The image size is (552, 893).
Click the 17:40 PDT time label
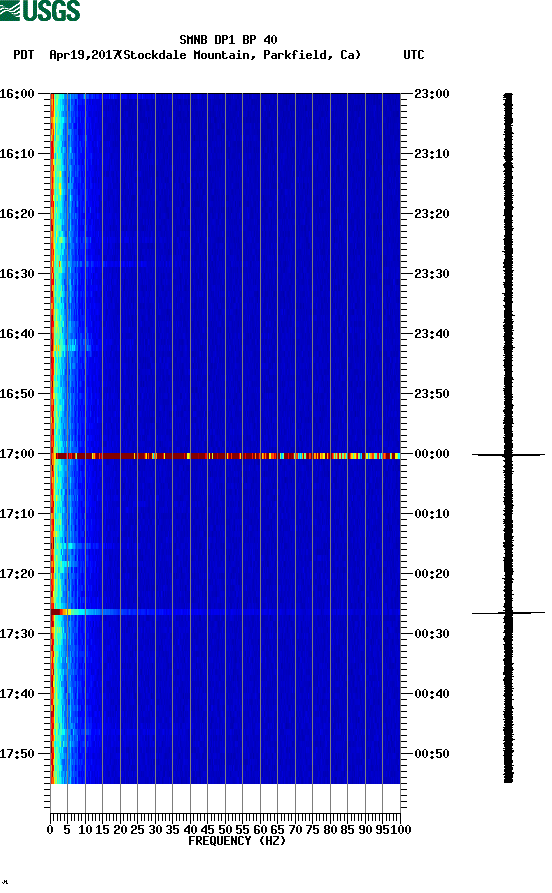coord(17,694)
